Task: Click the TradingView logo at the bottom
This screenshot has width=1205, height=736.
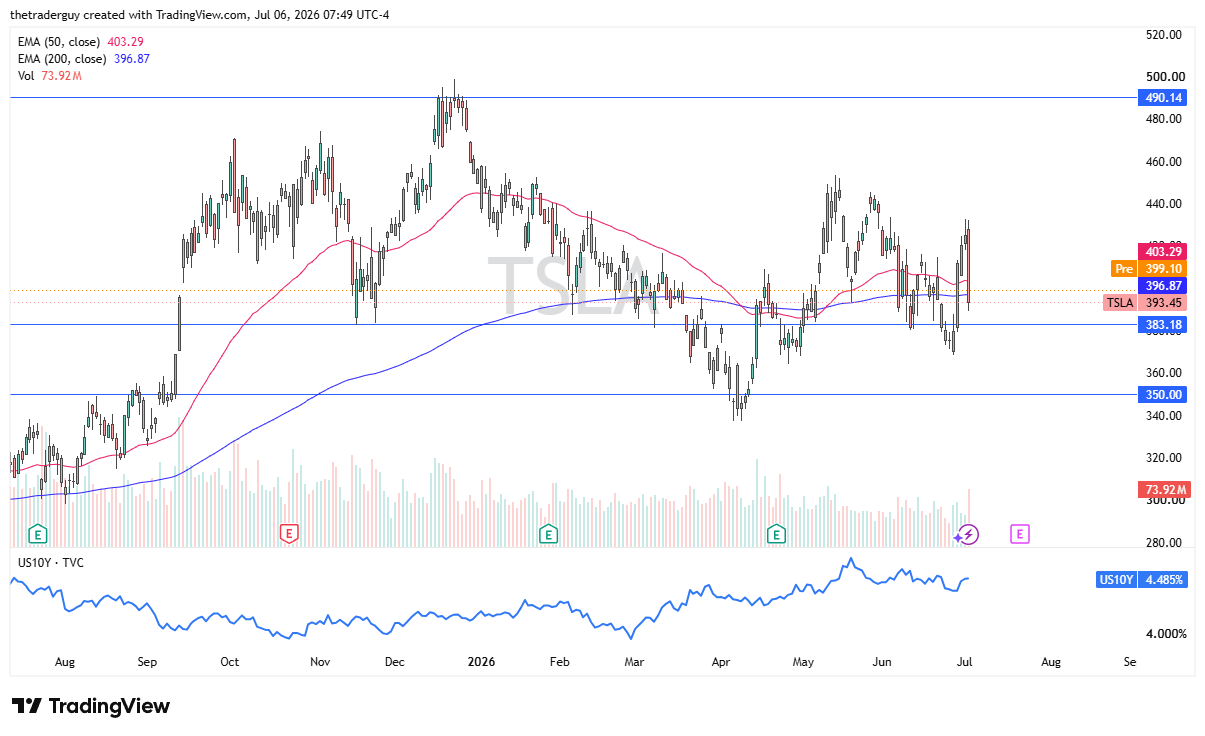Action: tap(91, 706)
